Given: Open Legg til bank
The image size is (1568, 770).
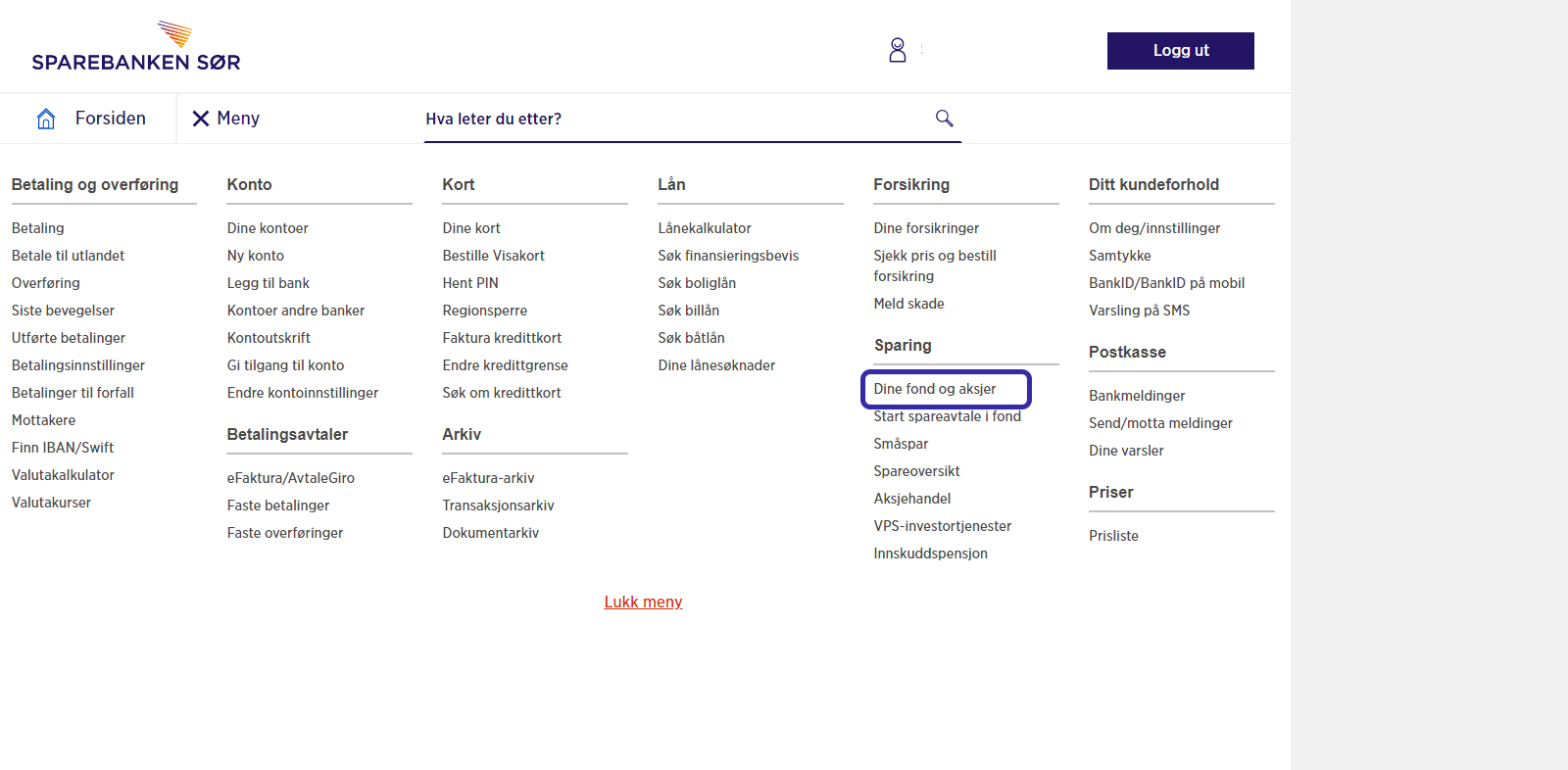Looking at the screenshot, I should 269,283.
